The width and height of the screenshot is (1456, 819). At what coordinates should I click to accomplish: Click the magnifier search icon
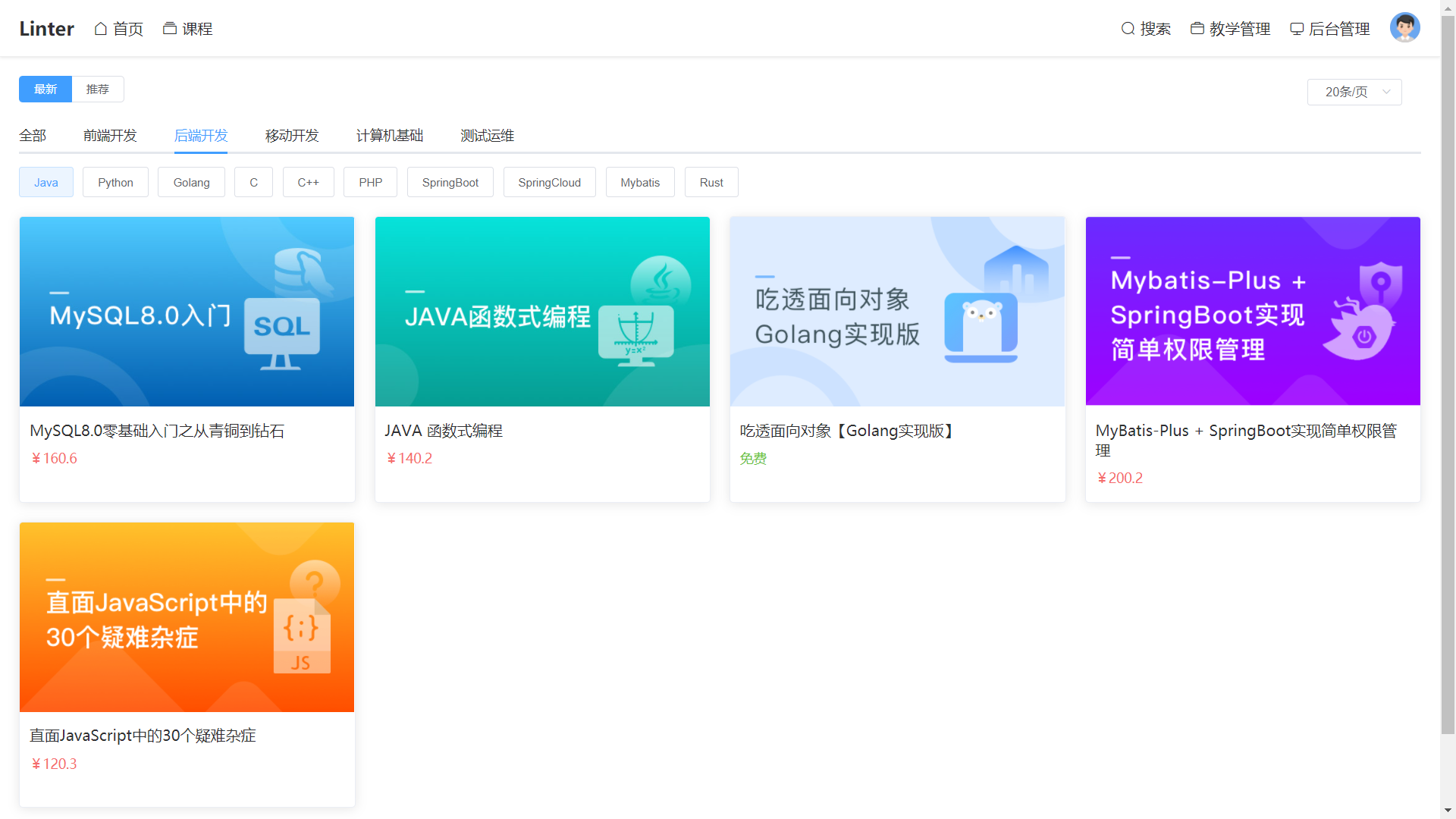1128,29
